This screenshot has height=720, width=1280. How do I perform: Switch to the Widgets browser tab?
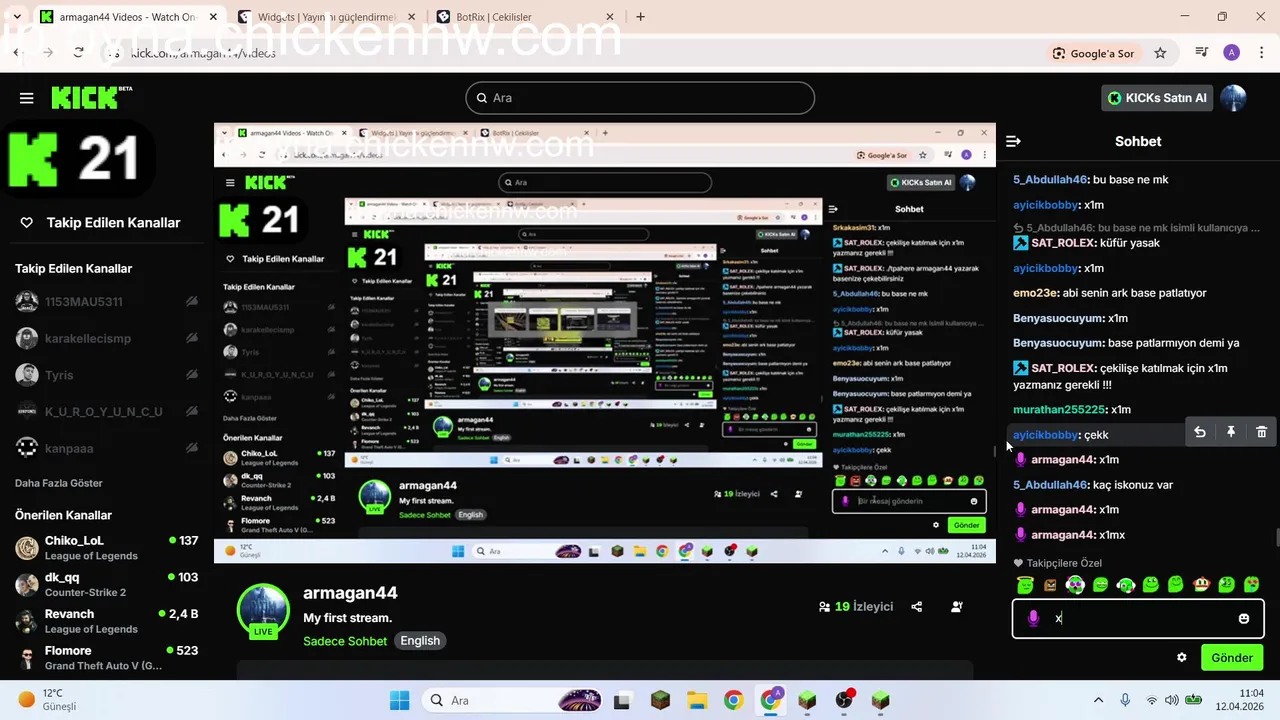327,17
